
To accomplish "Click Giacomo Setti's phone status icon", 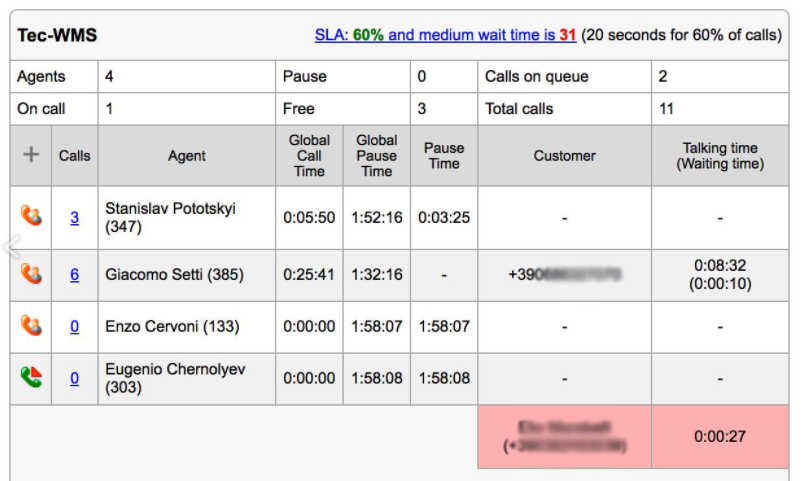I will (31, 274).
